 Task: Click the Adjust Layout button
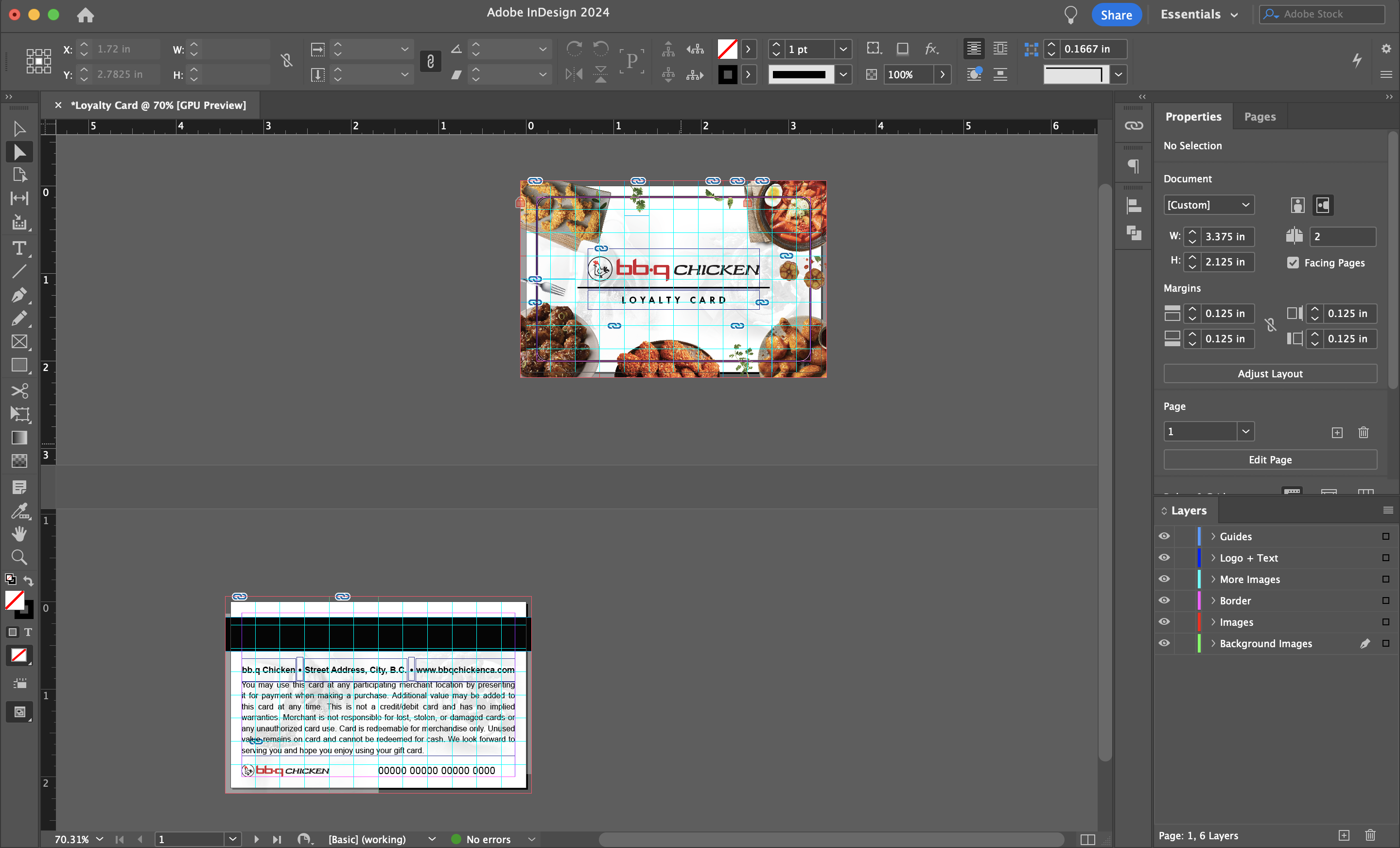1270,373
